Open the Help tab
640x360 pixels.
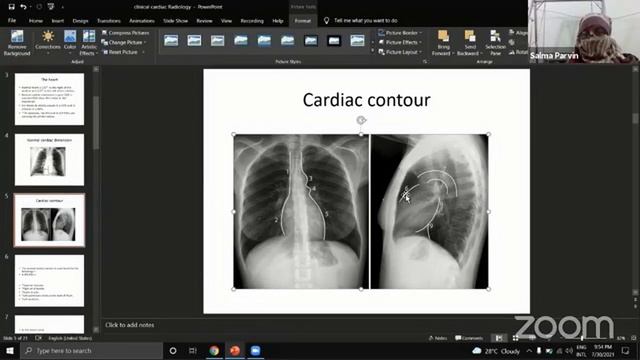[x=278, y=21]
